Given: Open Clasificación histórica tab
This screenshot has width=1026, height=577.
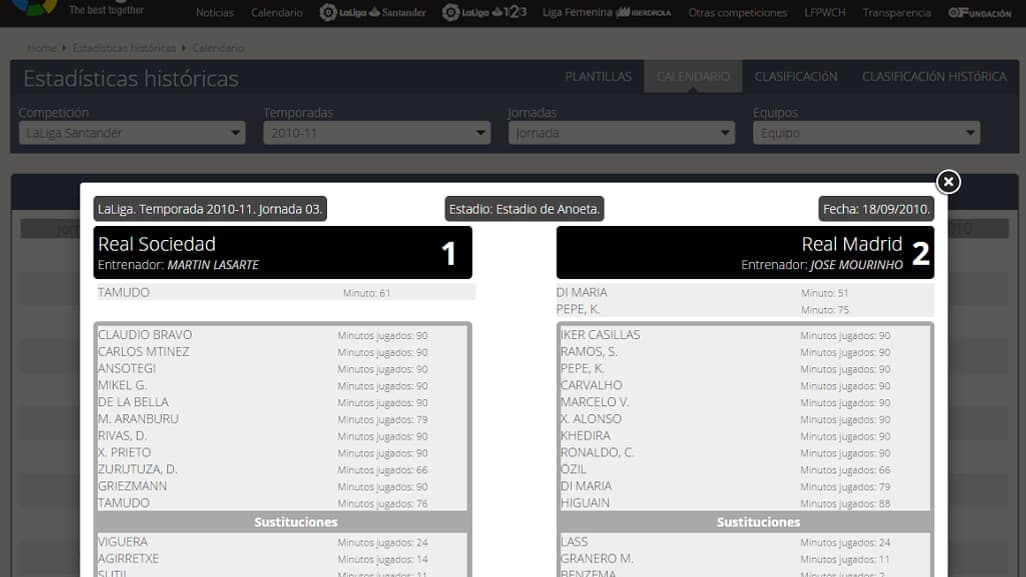Looking at the screenshot, I should (934, 77).
